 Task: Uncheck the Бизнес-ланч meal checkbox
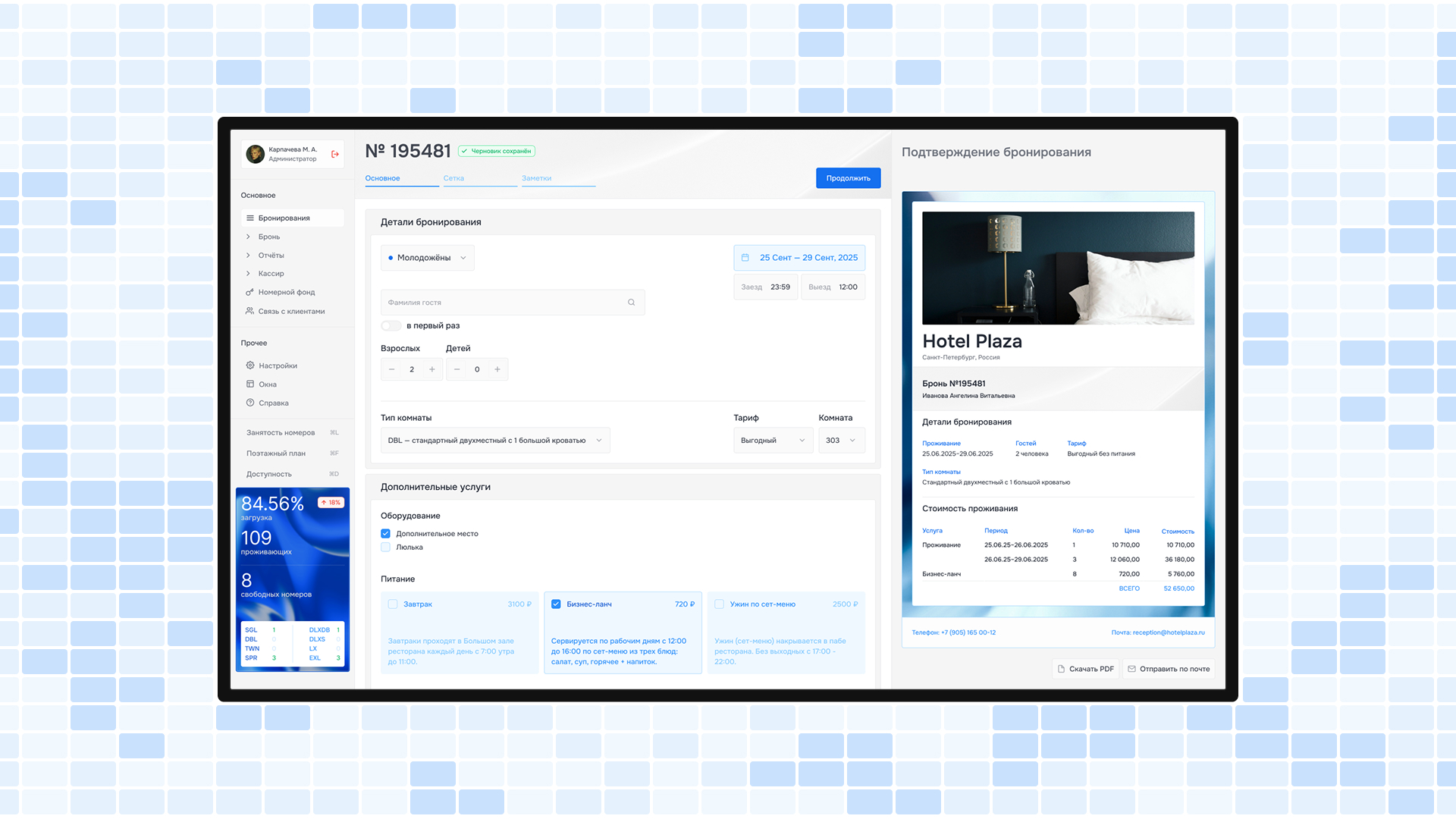(x=556, y=604)
